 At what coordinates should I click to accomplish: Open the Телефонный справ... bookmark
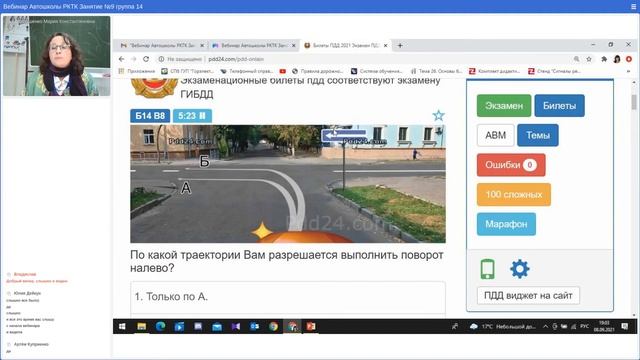pyautogui.click(x=247, y=71)
